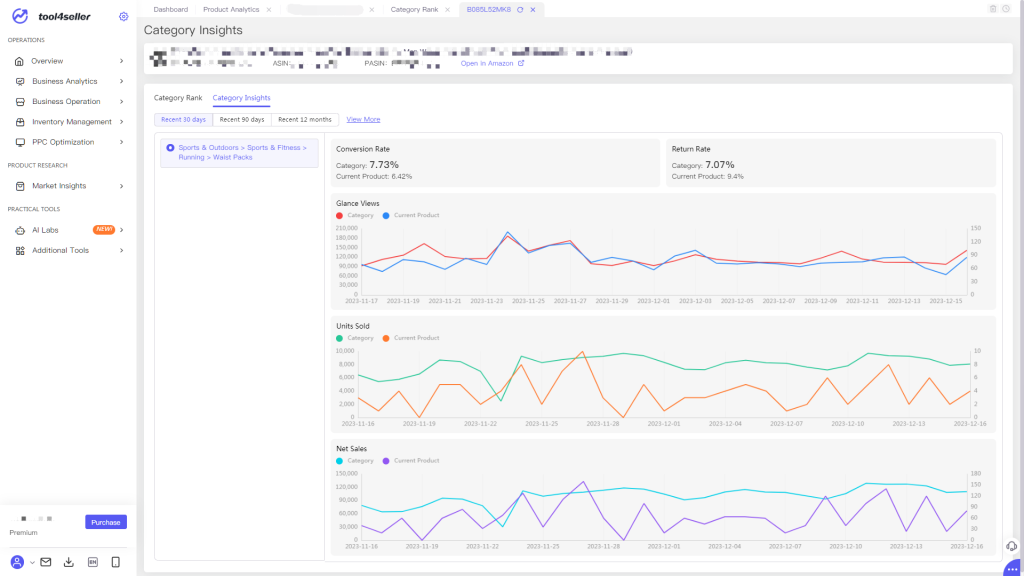This screenshot has height=576, width=1024.
Task: Click the tool4seller logo
Action: (x=51, y=16)
